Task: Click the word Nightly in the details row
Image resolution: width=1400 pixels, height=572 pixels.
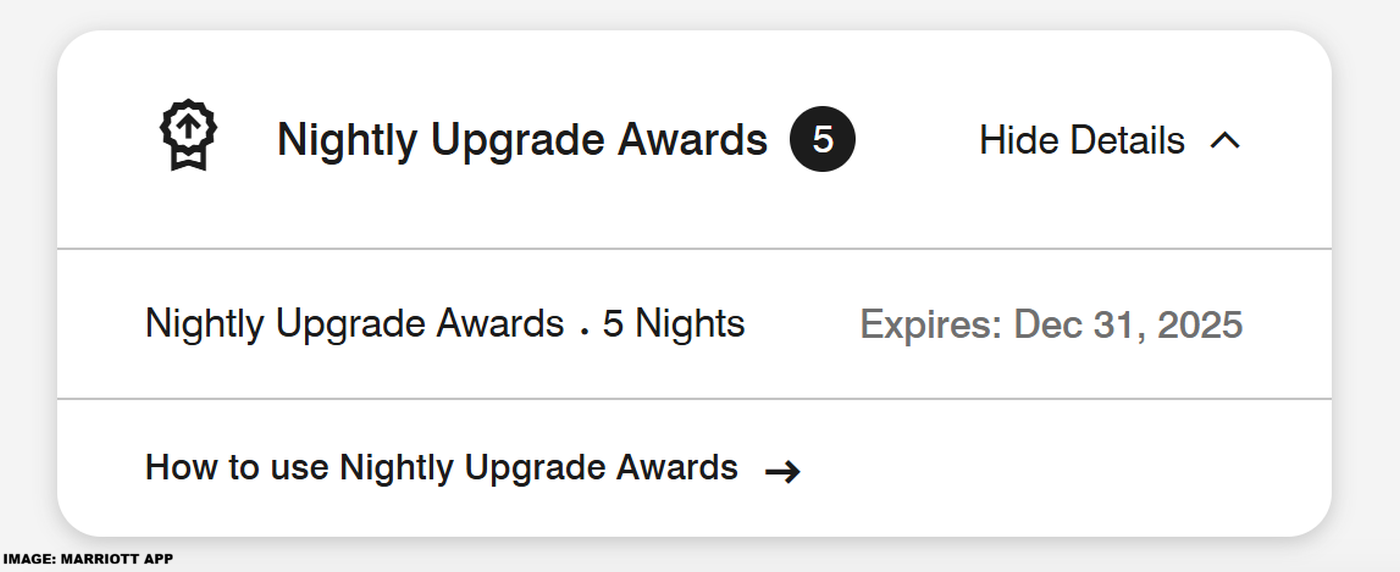Action: (x=205, y=324)
